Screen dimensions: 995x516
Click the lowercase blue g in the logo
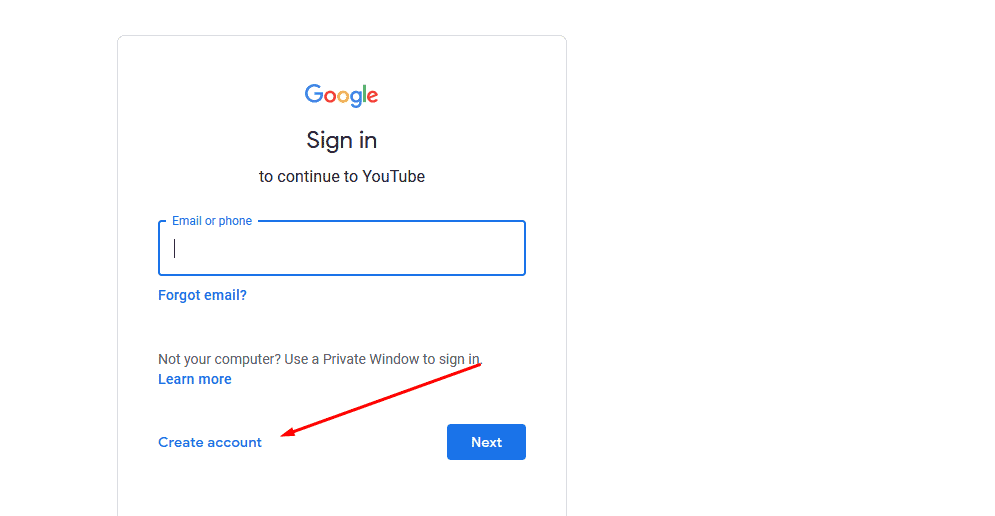point(356,98)
